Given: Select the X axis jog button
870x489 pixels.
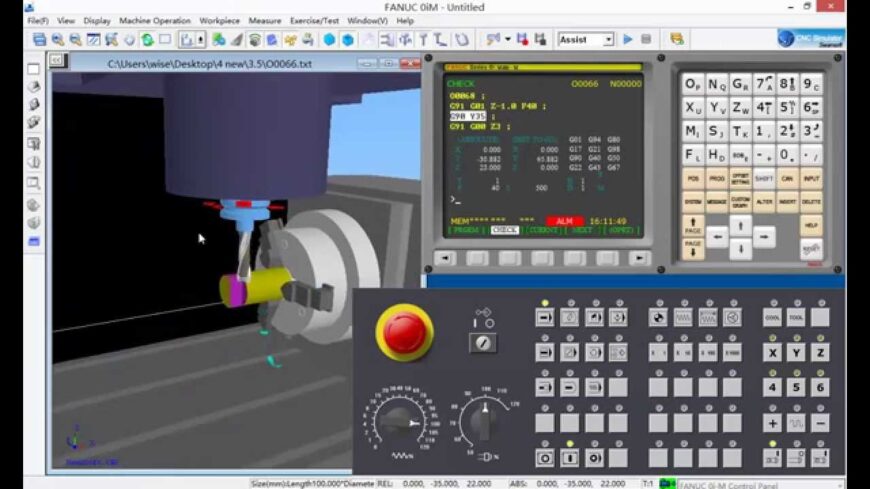Looking at the screenshot, I should (772, 352).
